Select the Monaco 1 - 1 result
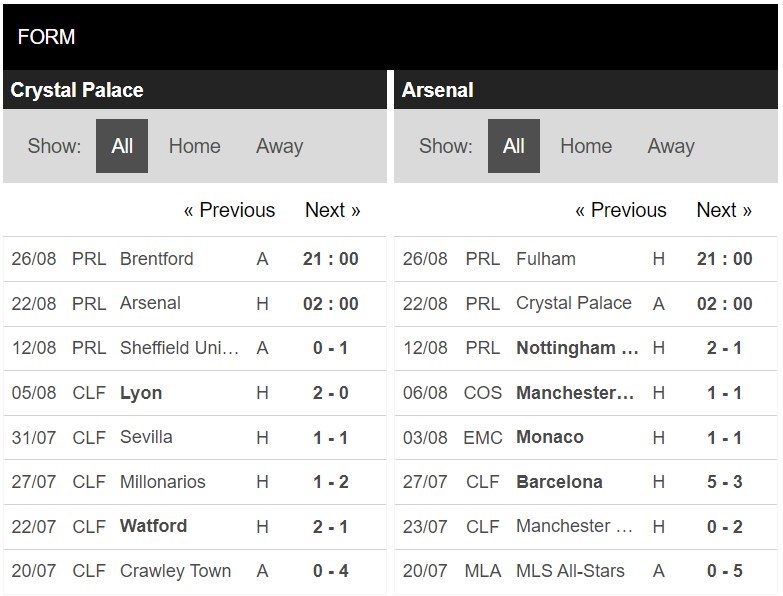This screenshot has width=783, height=596. tap(586, 437)
